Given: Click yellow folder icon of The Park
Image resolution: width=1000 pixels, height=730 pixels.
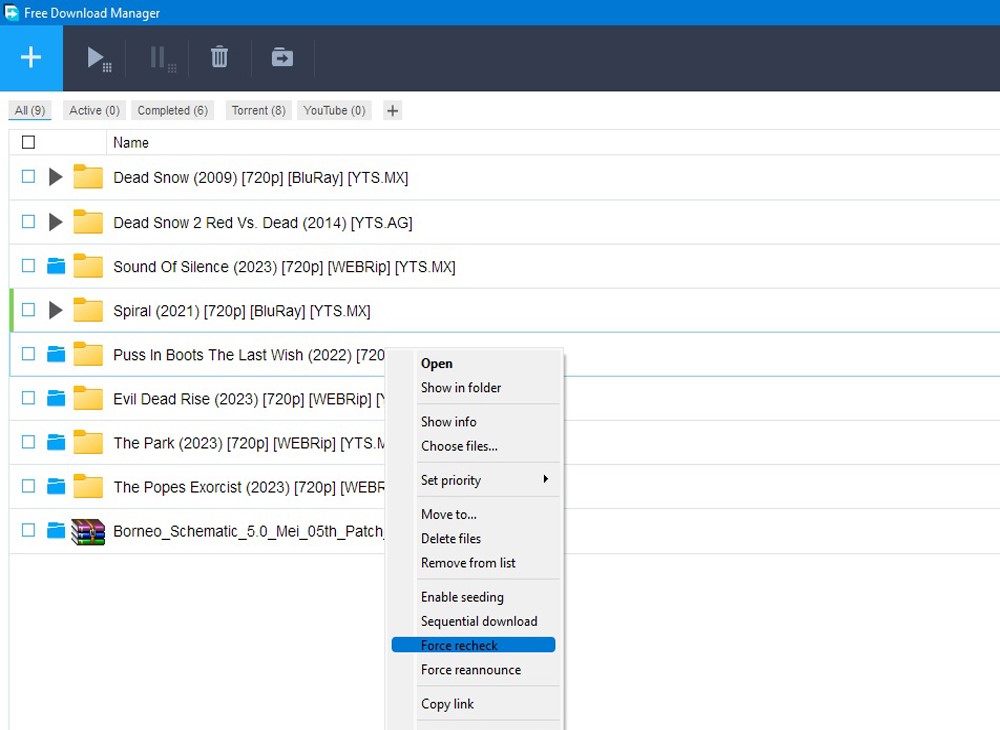Looking at the screenshot, I should 87,442.
